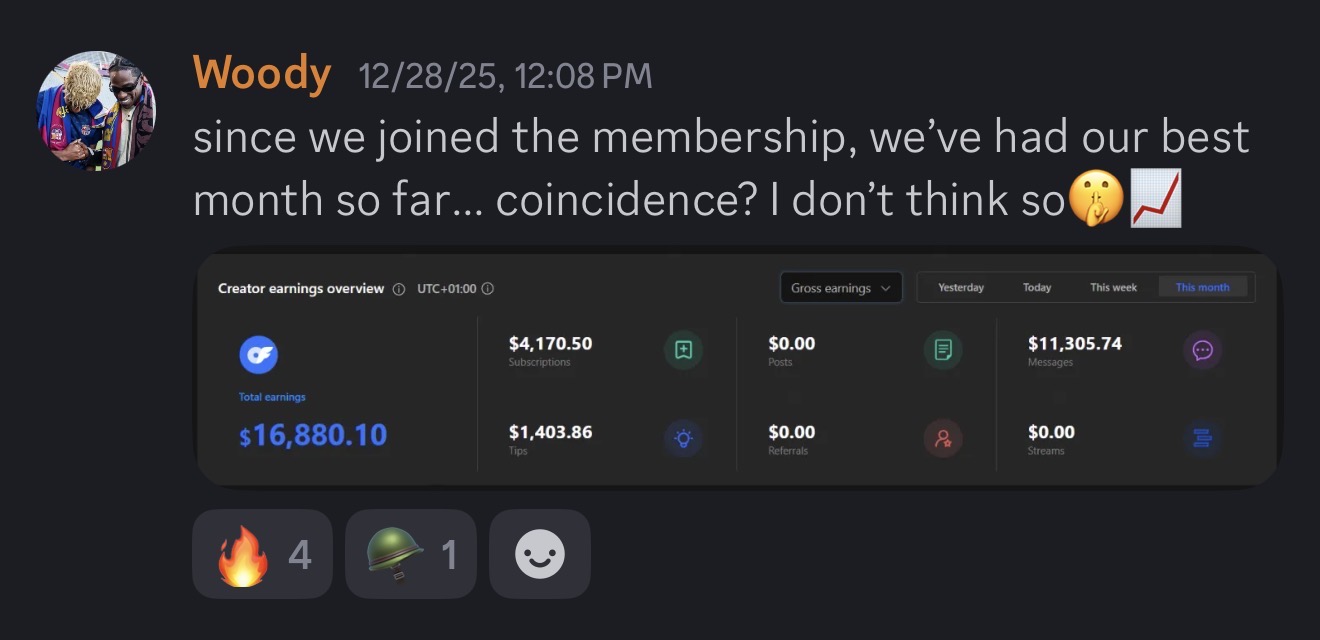This screenshot has height=640, width=1320.
Task: Switch to the Yesterday tab
Action: [961, 288]
